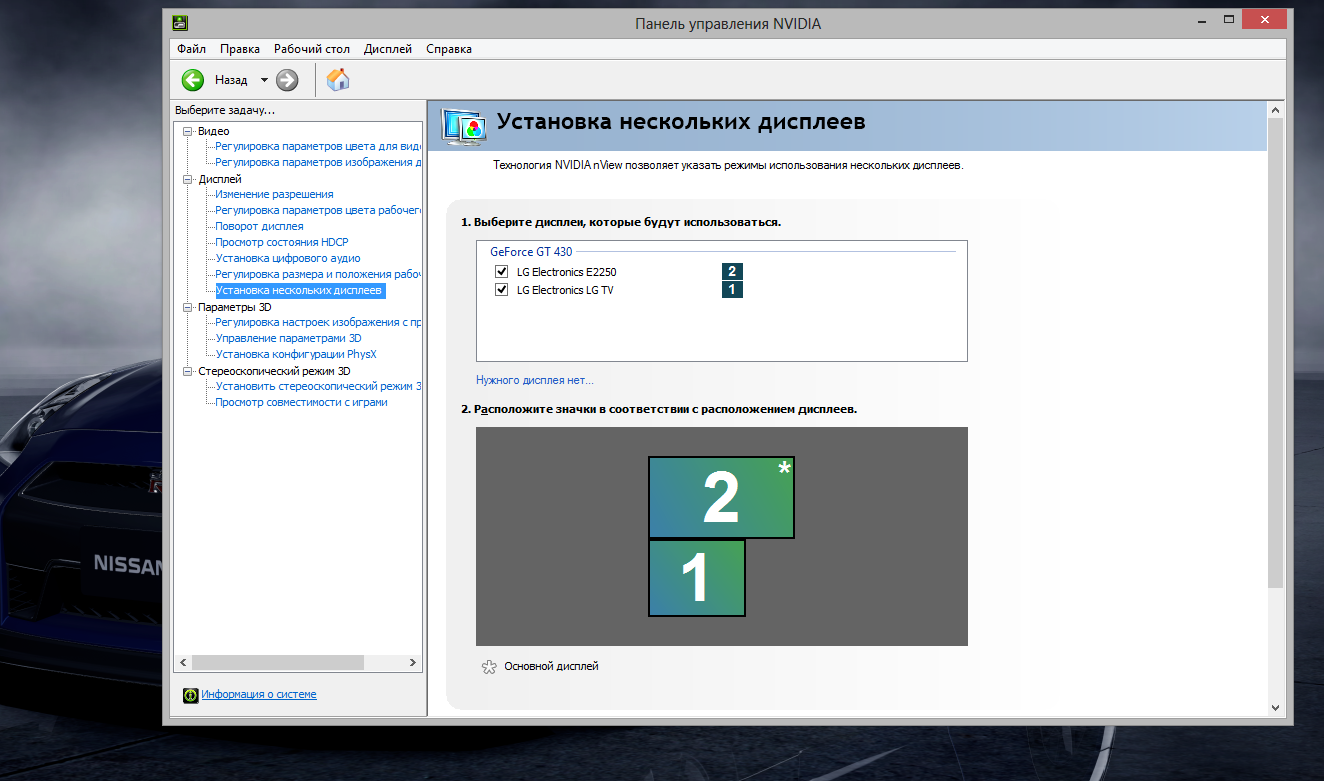Select Установка нескольких дисплеев task
1324x781 pixels.
299,291
